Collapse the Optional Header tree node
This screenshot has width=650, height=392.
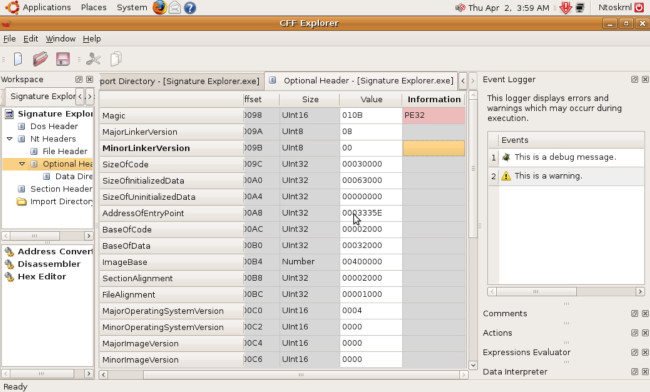22,164
